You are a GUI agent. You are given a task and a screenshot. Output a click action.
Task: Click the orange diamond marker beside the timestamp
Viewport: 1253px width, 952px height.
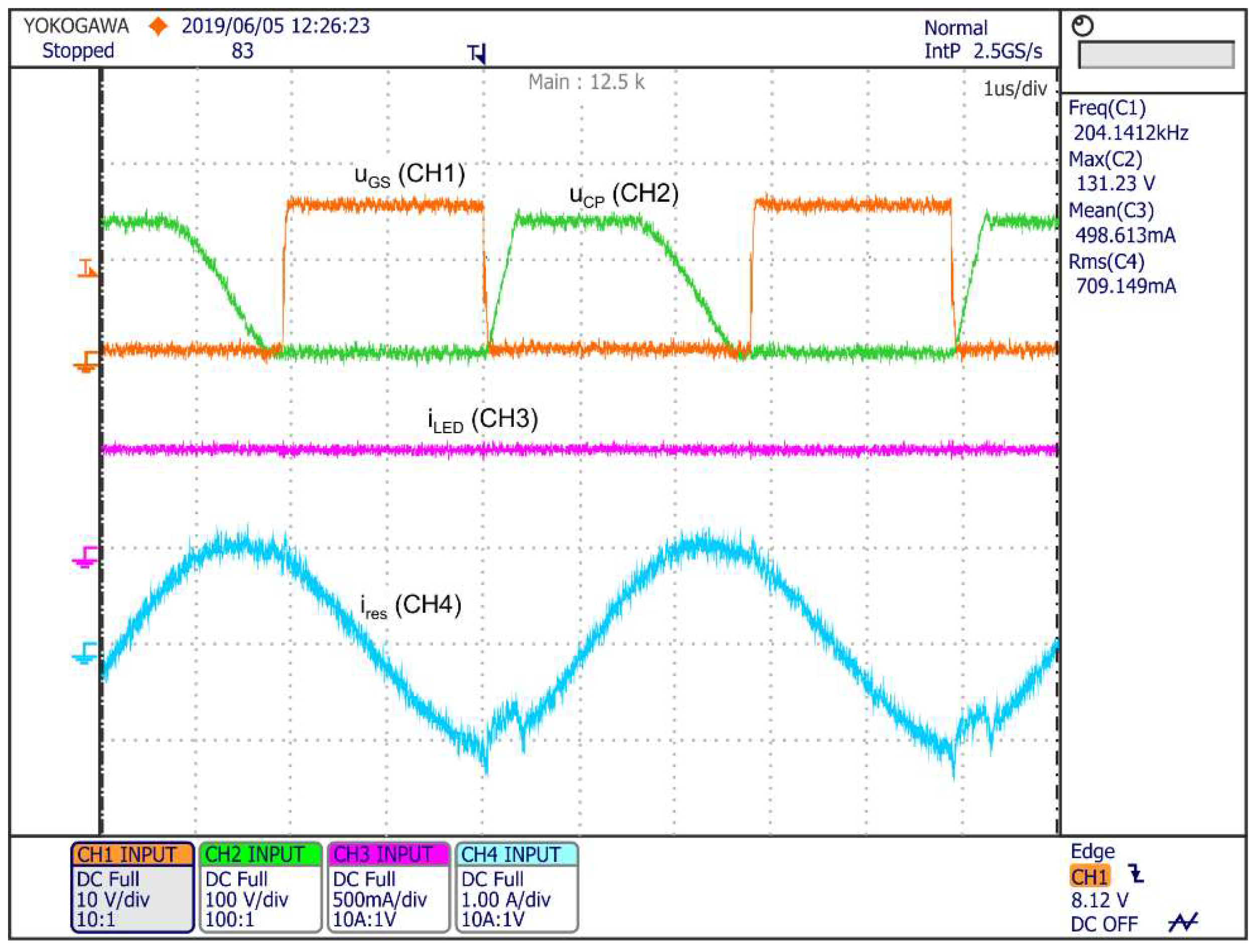click(x=159, y=25)
